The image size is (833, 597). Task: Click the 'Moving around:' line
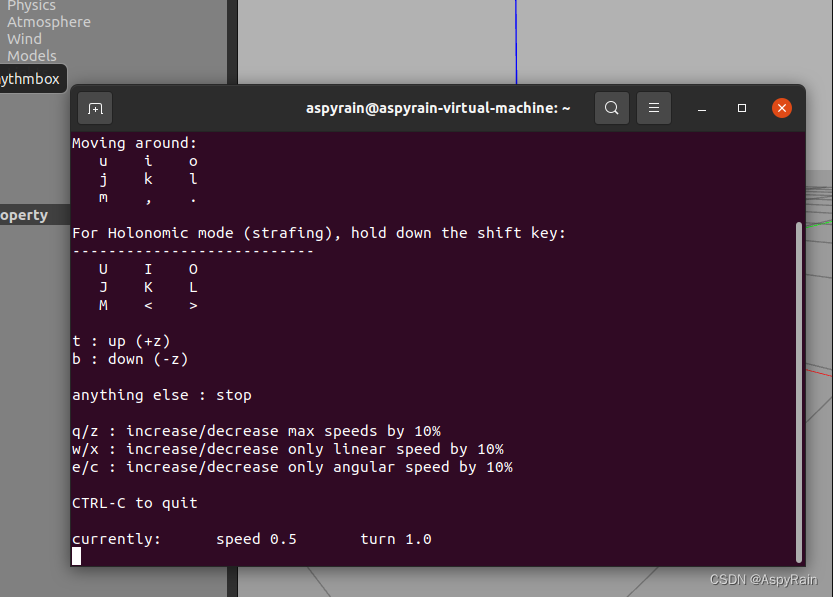tap(134, 143)
